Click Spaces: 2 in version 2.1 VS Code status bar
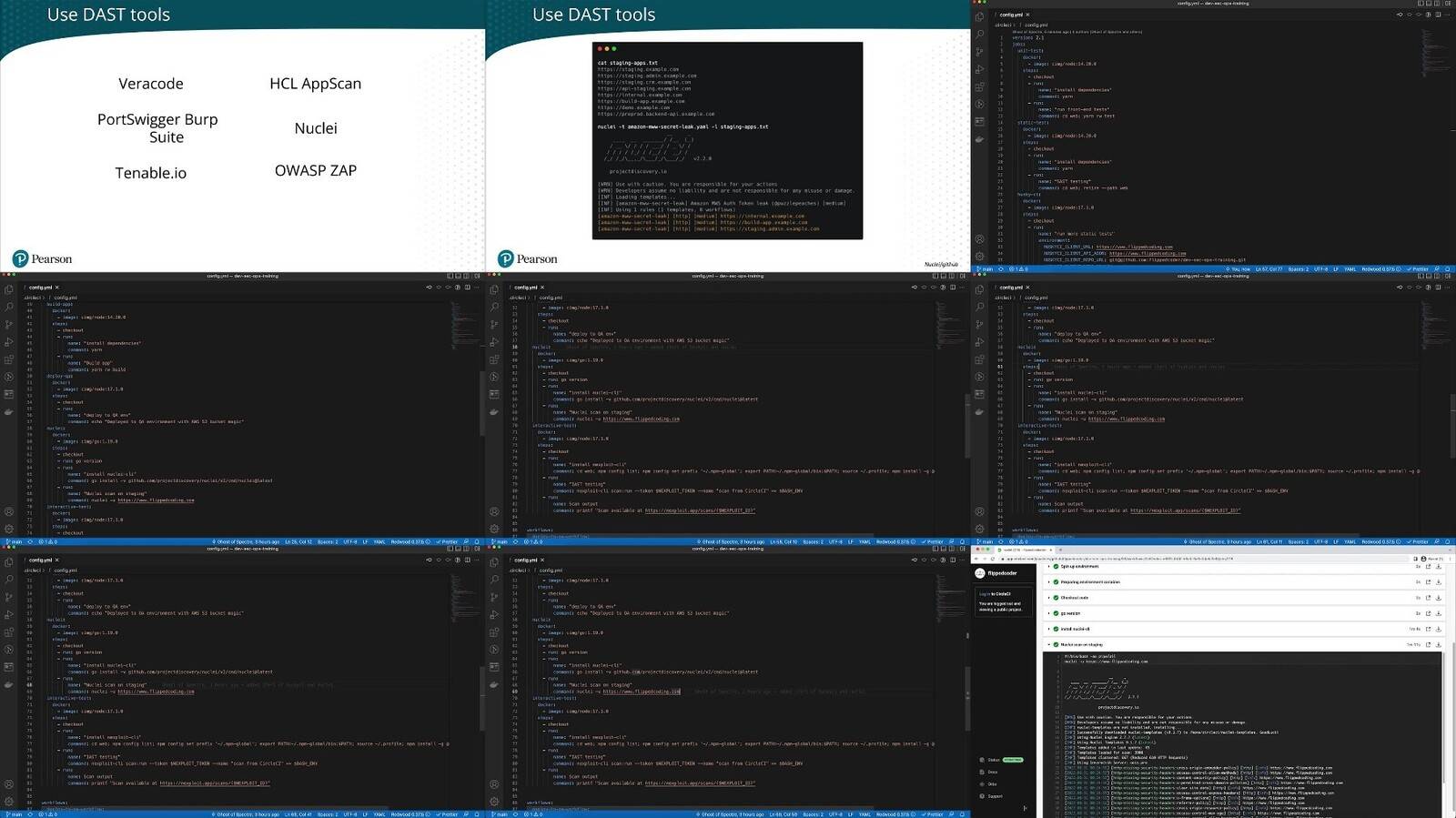 click(x=1298, y=268)
